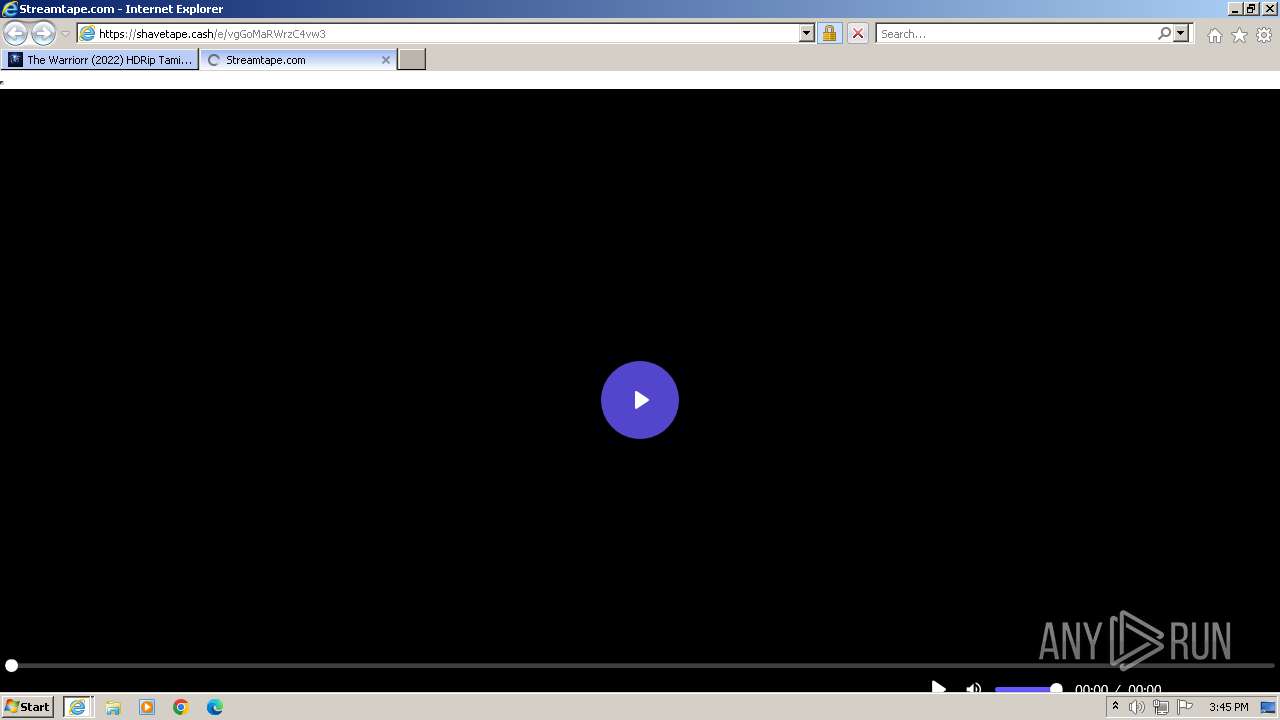Click the search magnifier icon
The image size is (1280, 720).
(1164, 33)
